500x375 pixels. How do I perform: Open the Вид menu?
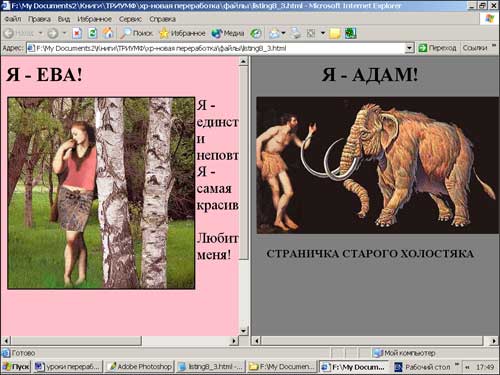[64, 19]
